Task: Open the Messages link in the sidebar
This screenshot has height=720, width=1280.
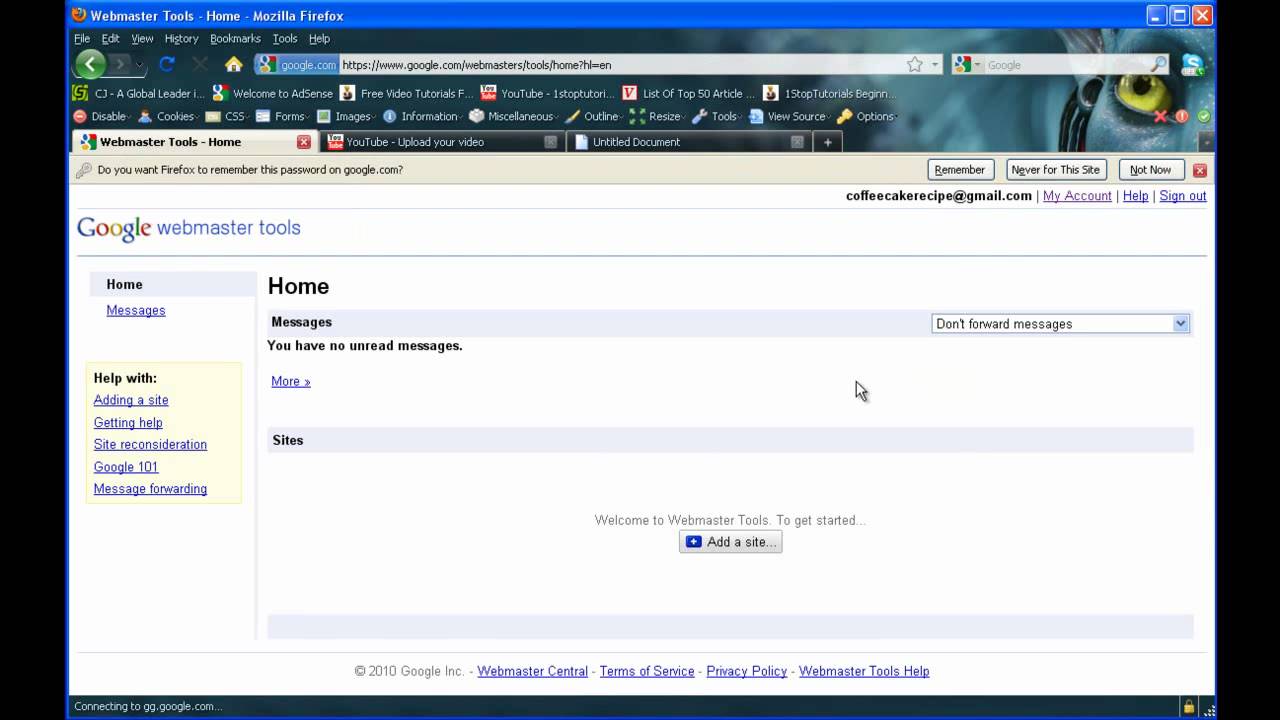Action: coord(136,310)
